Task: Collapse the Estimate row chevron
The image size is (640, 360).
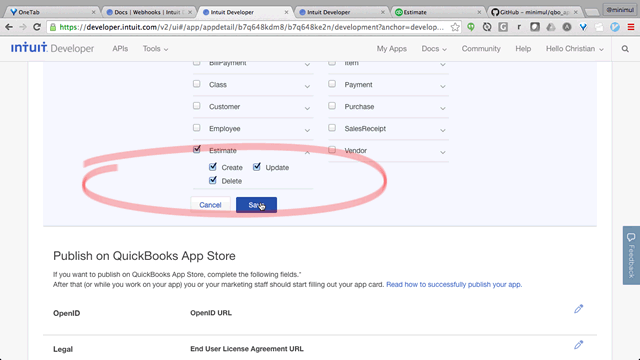Action: (x=307, y=152)
